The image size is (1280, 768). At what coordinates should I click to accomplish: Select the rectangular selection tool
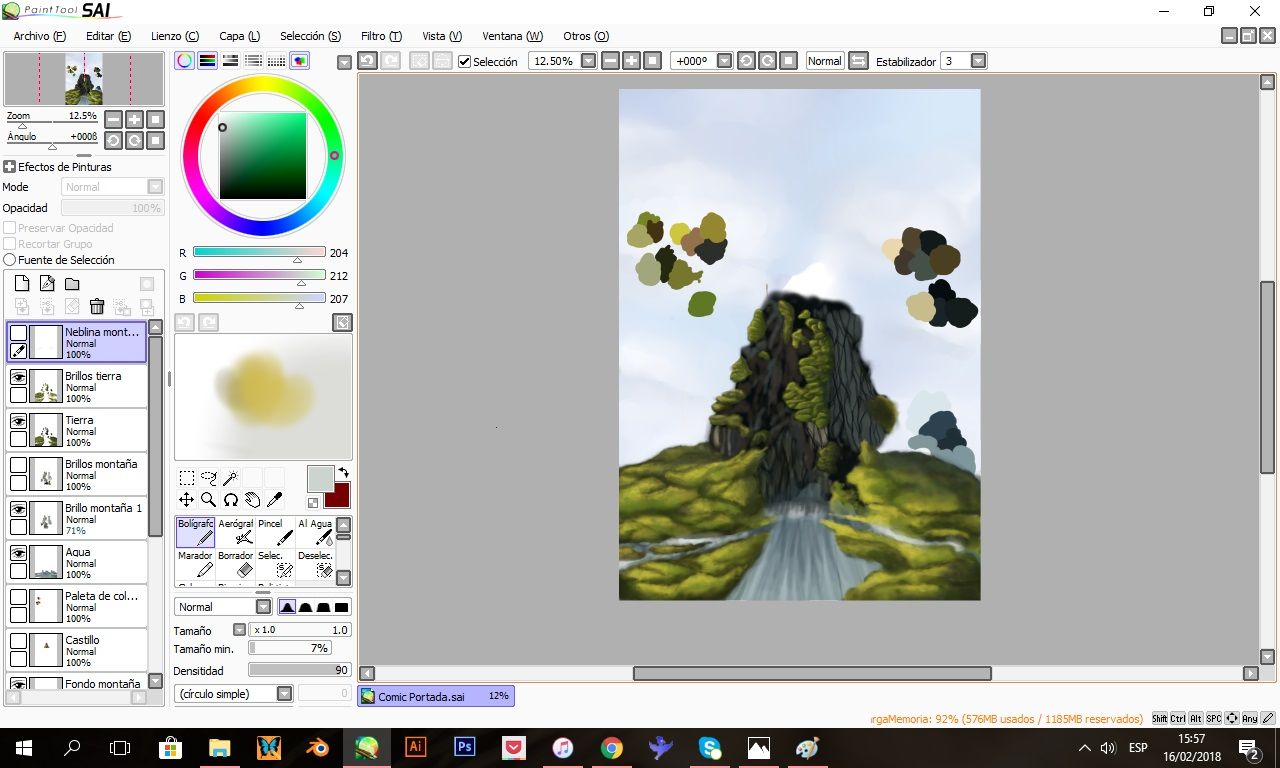186,477
